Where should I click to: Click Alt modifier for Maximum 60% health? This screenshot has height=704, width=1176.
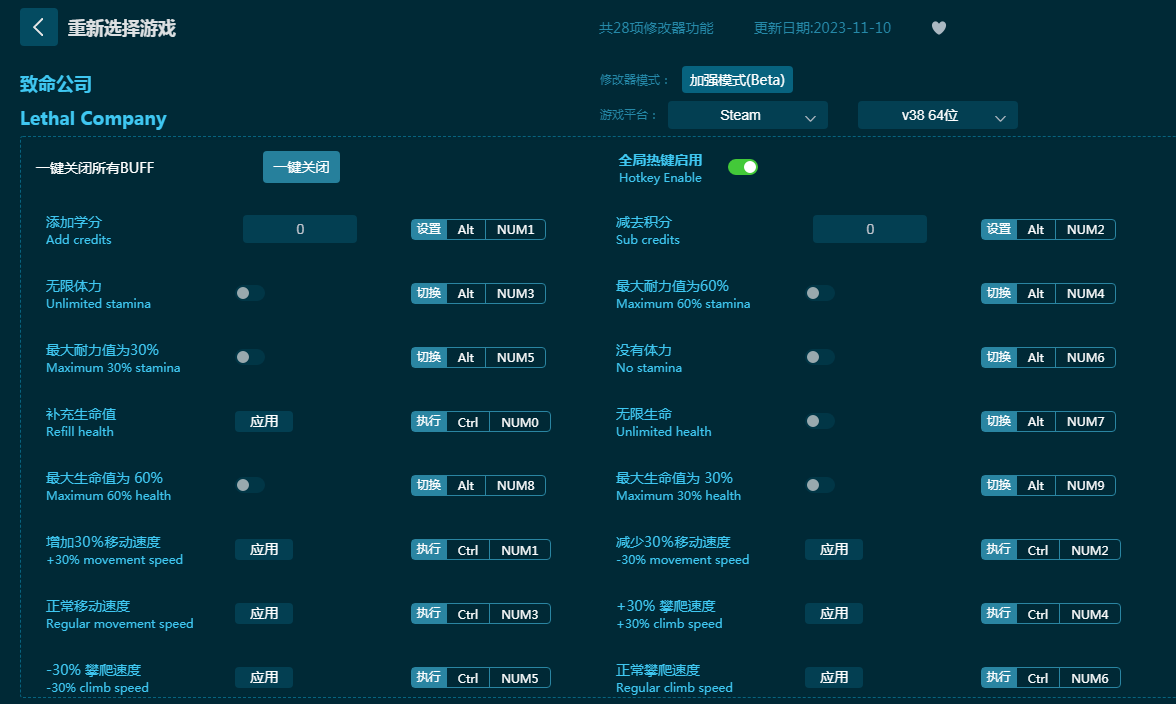point(466,486)
